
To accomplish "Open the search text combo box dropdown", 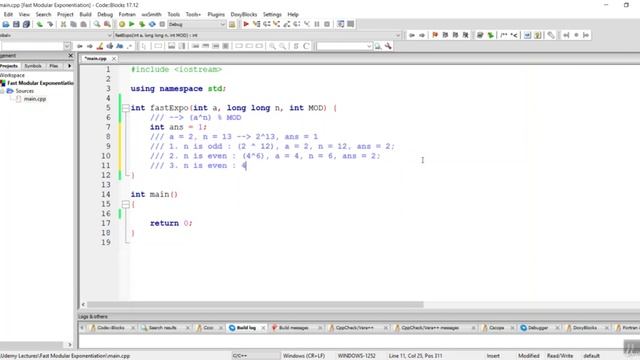I will point(369,46).
